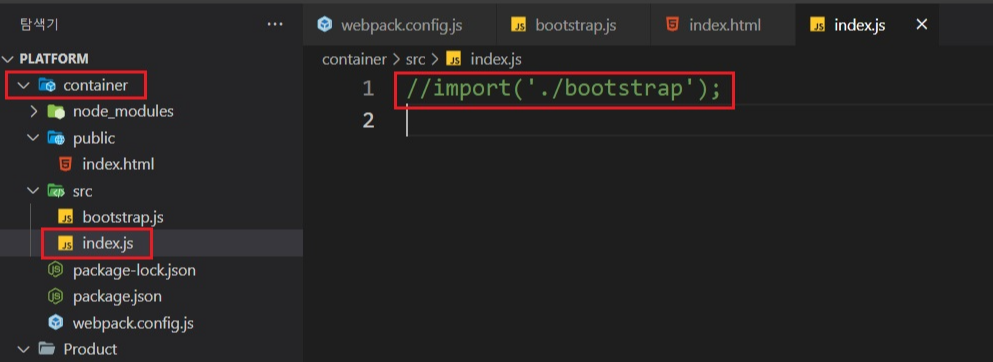This screenshot has height=362, width=993.
Task: Place cursor on empty editor line 2
Action: pos(699,120)
